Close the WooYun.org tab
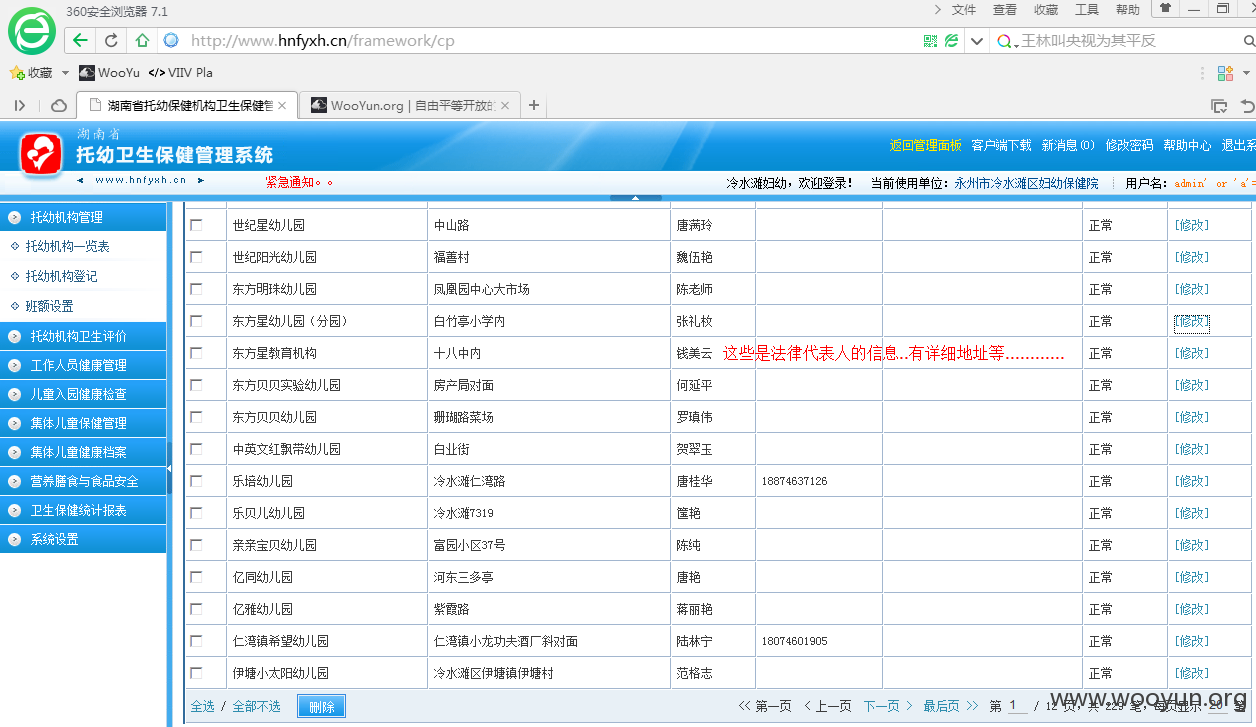The height and width of the screenshot is (727, 1256). (x=505, y=105)
